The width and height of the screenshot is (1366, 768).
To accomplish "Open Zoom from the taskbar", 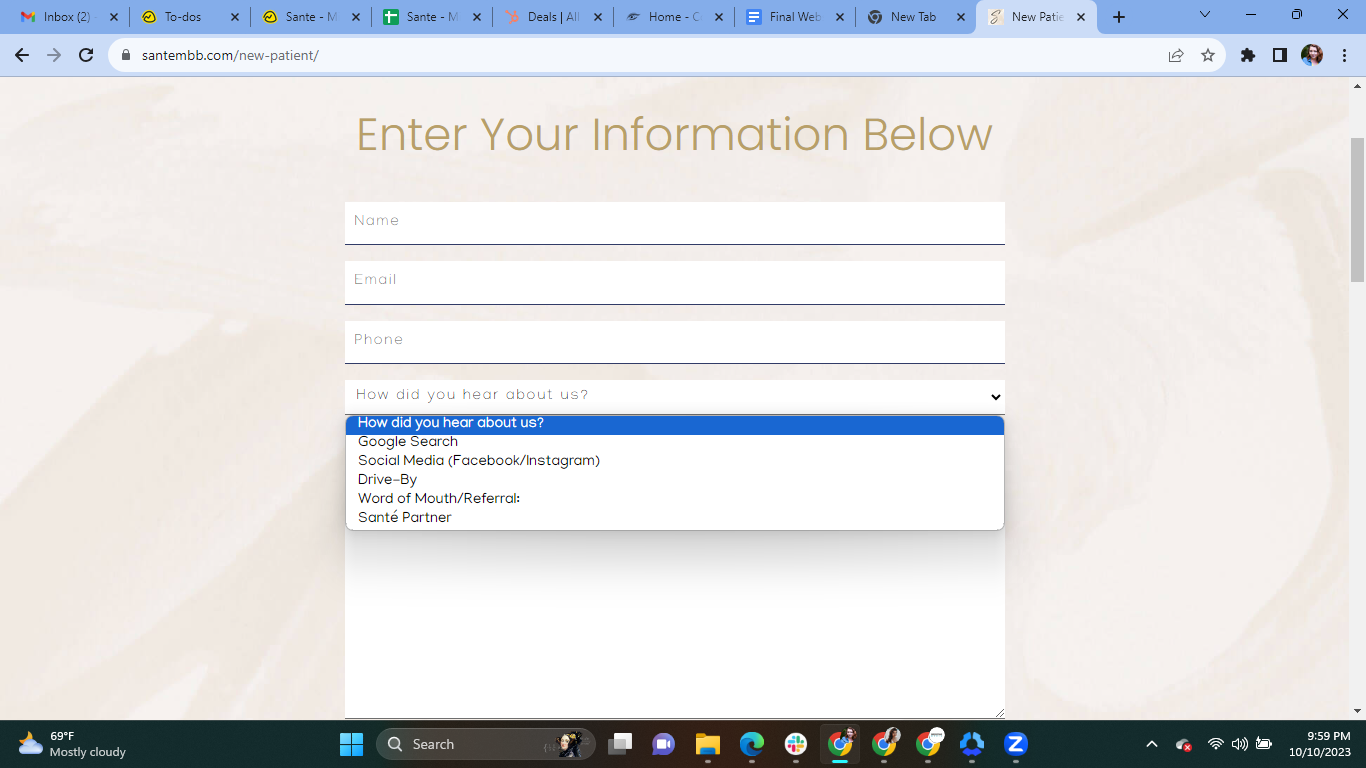I will tap(1016, 744).
